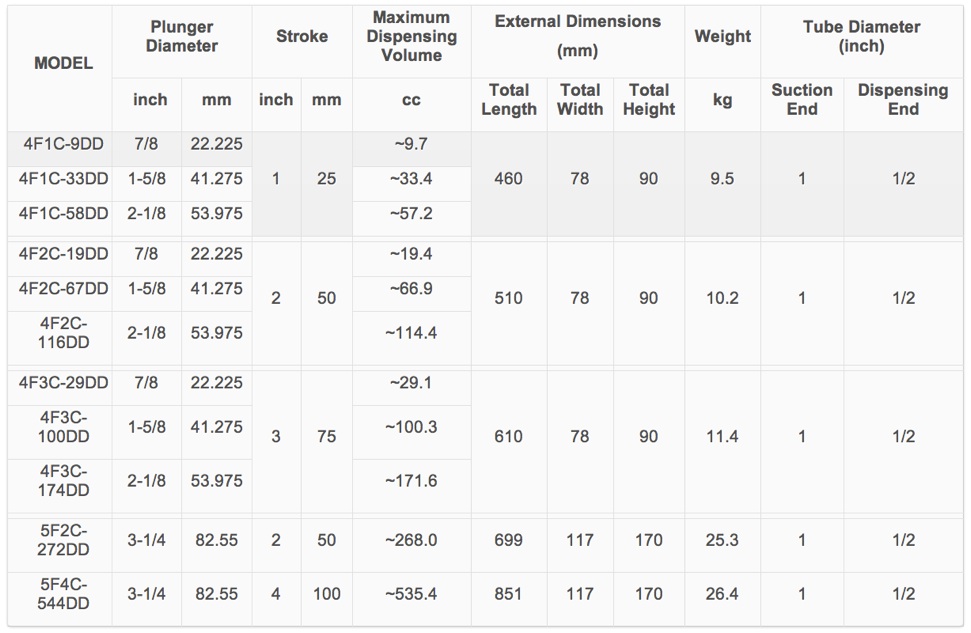Viewport: 971px width, 633px height.
Task: Click the 4F2C-116DD model cell
Action: (63, 333)
